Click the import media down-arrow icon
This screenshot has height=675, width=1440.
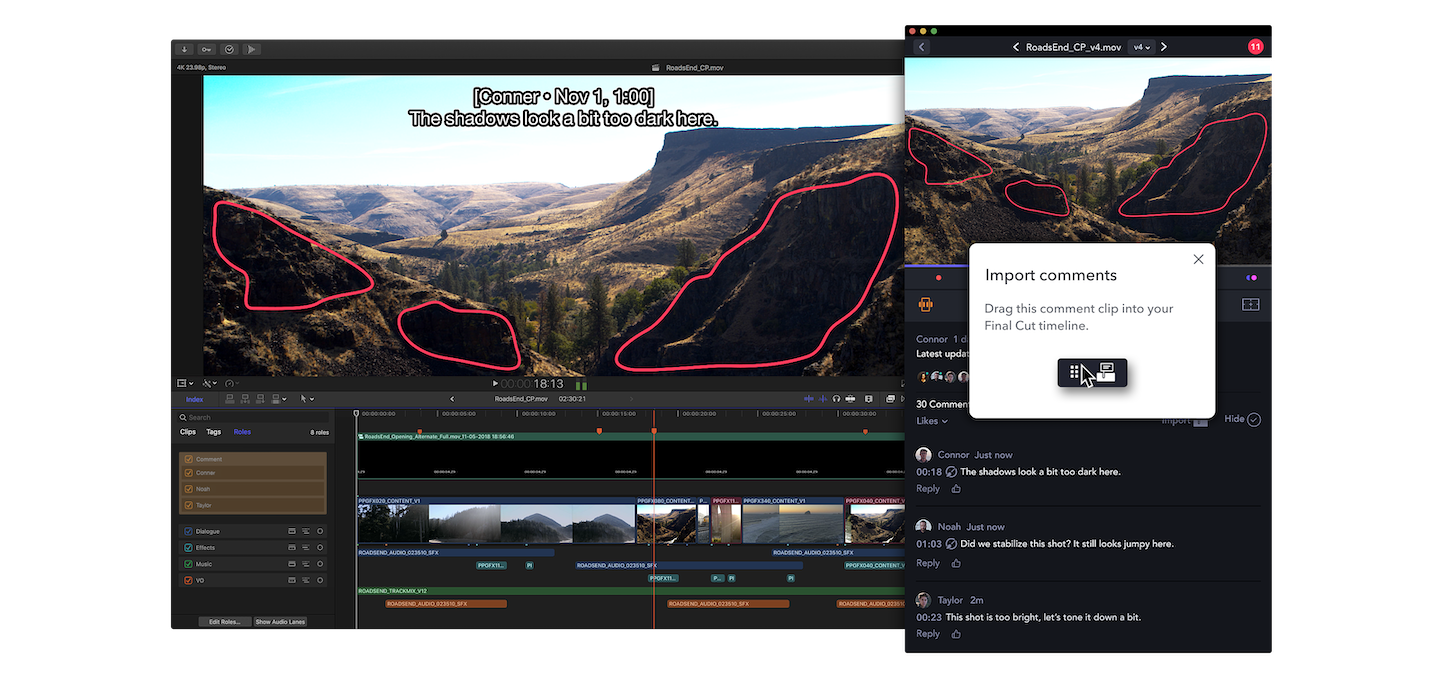(x=185, y=49)
